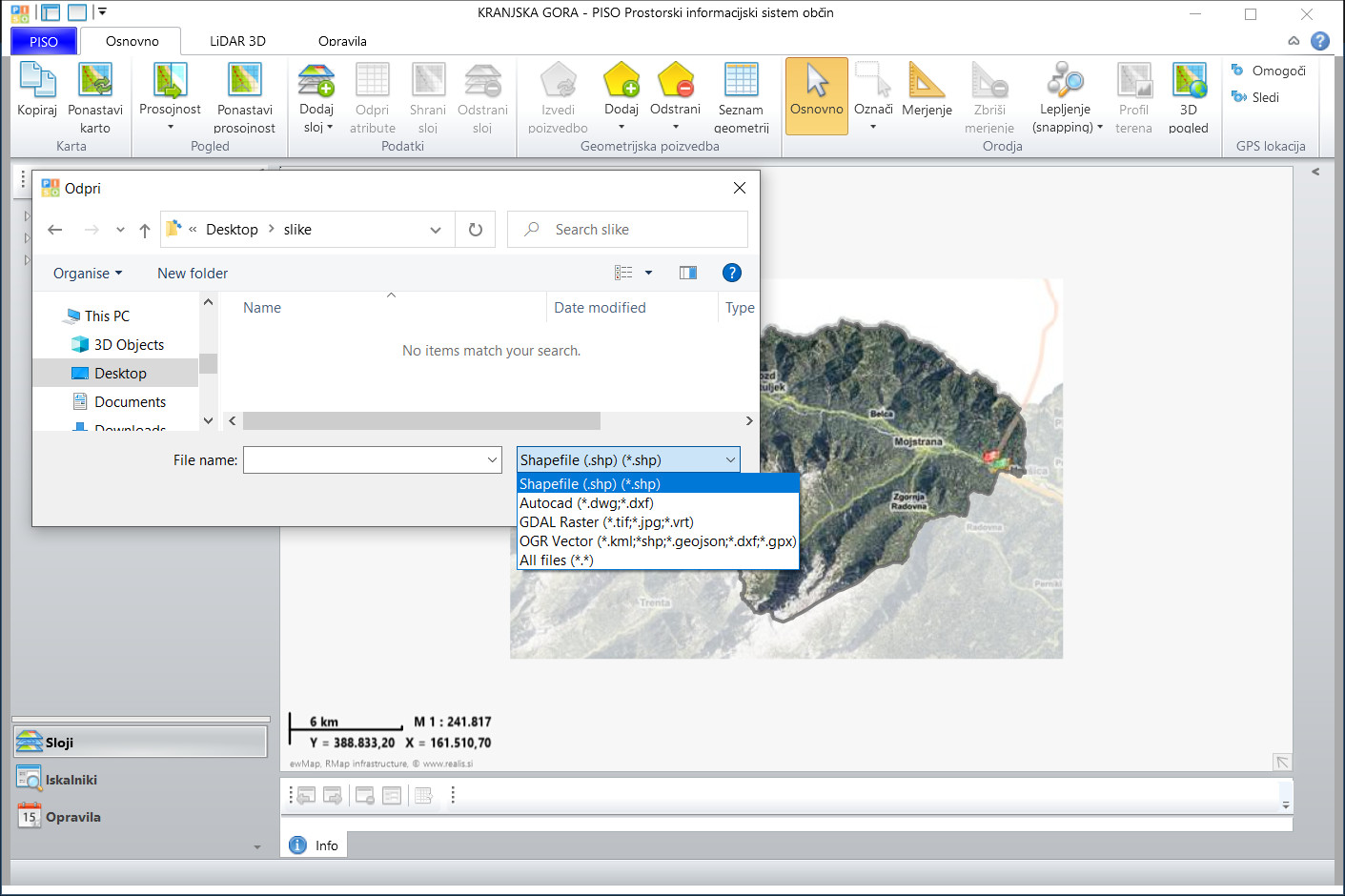Open the view options dropdown arrow
The width and height of the screenshot is (1345, 896).
(649, 273)
